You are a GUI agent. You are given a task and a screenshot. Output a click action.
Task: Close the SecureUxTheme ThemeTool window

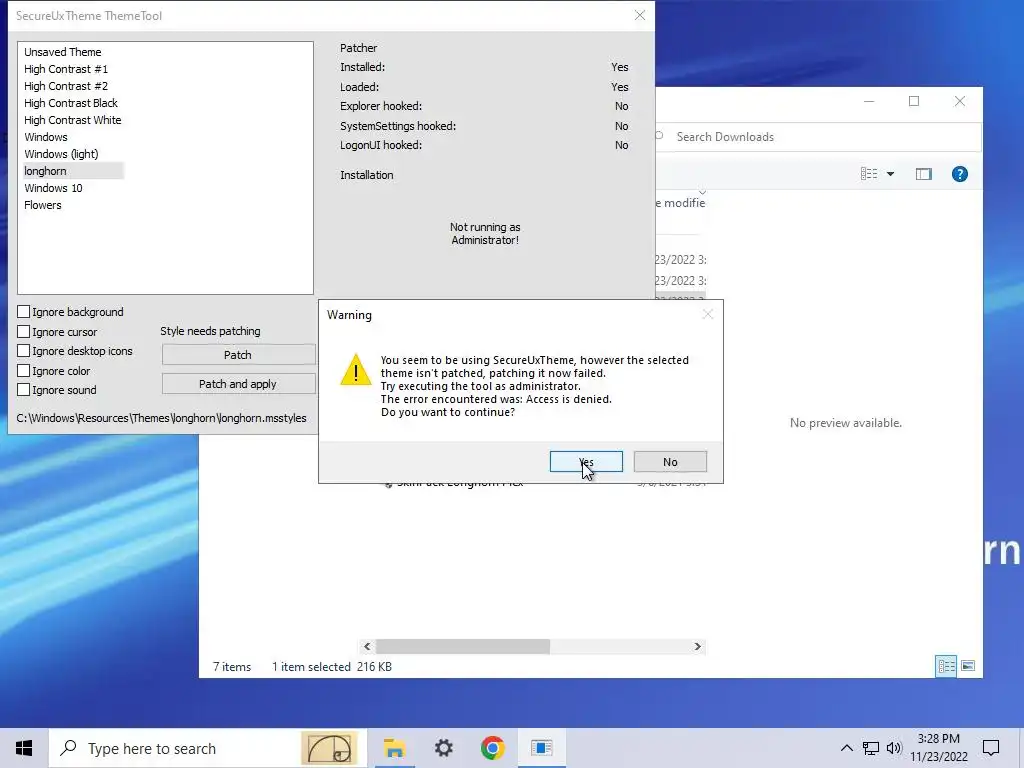click(x=639, y=16)
